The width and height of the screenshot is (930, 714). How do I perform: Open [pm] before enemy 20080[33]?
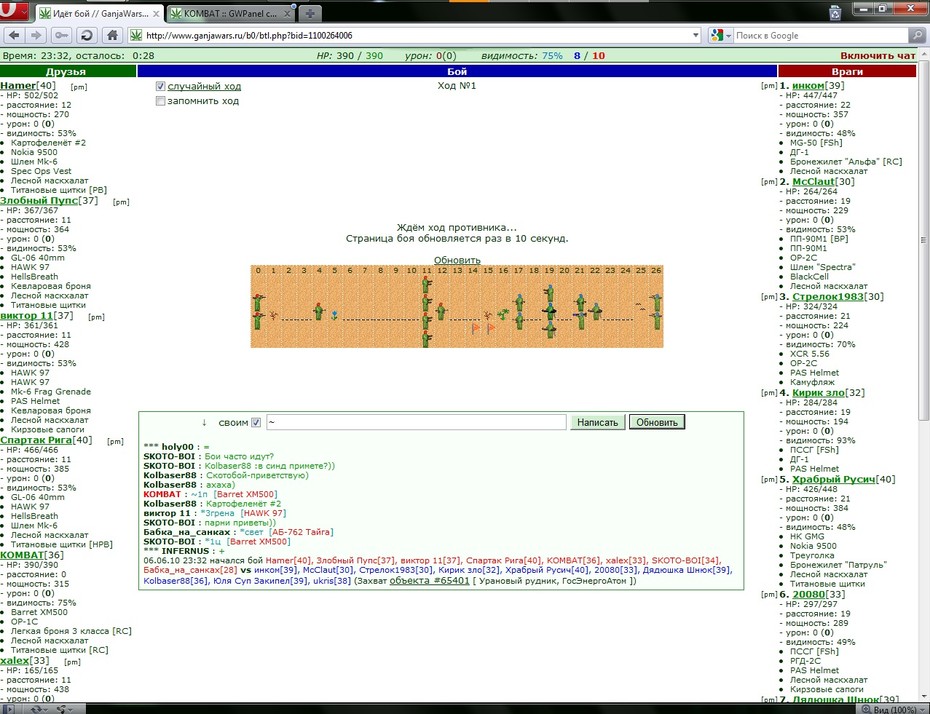click(769, 595)
